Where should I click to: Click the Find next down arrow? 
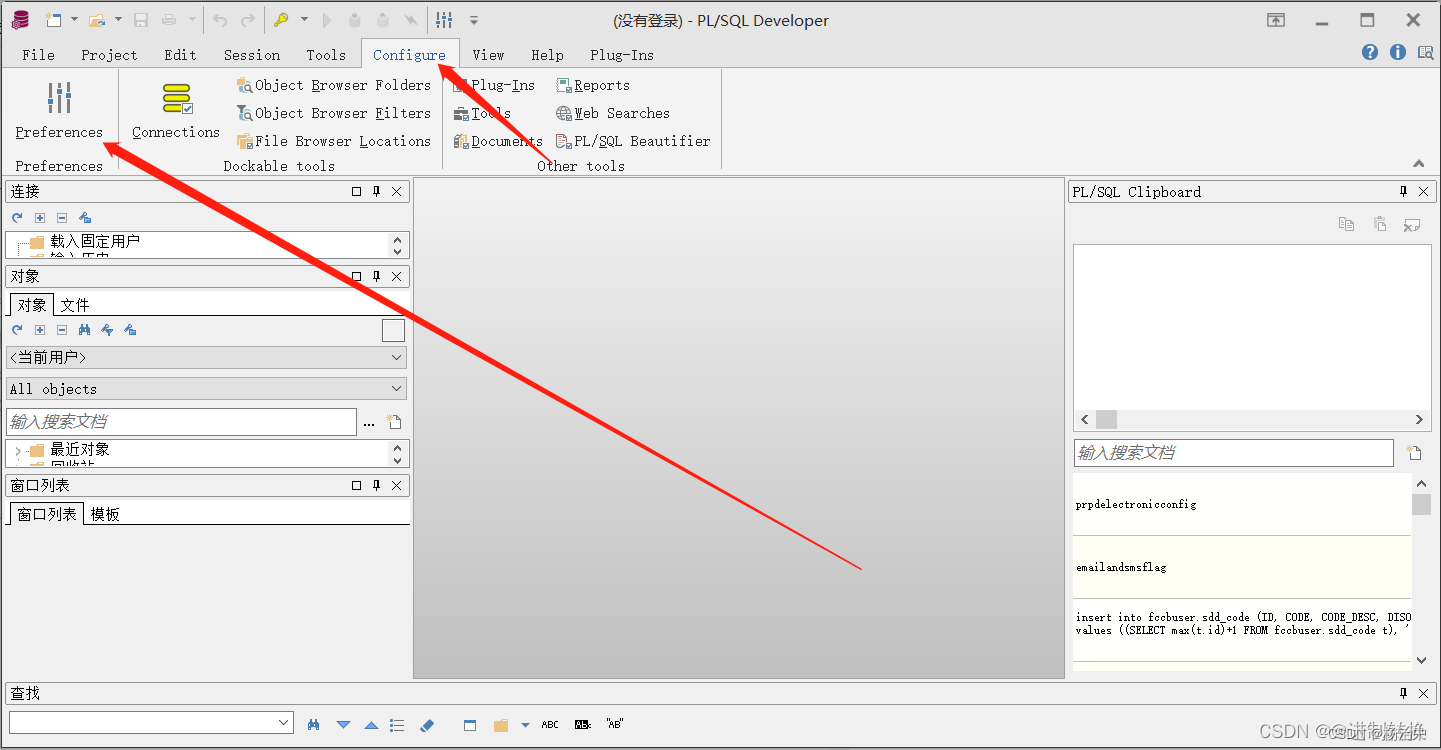[x=344, y=725]
